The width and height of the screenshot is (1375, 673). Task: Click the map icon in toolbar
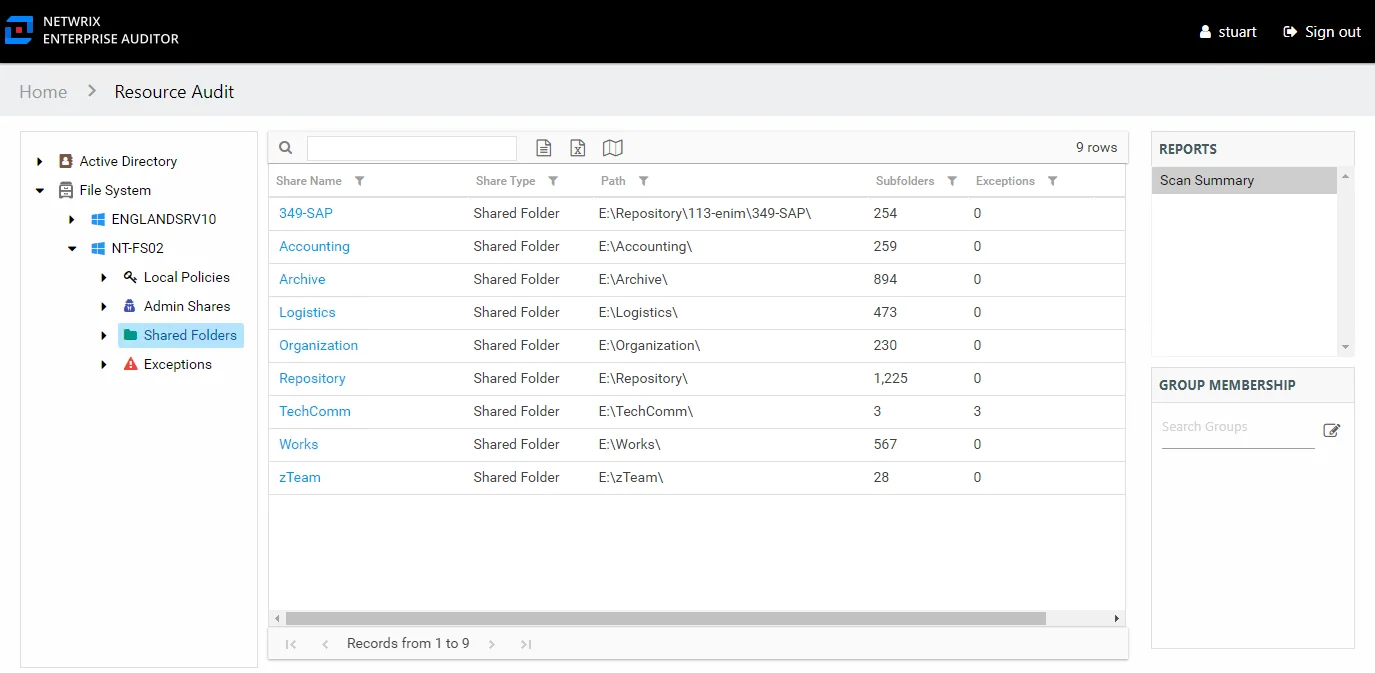tap(613, 148)
